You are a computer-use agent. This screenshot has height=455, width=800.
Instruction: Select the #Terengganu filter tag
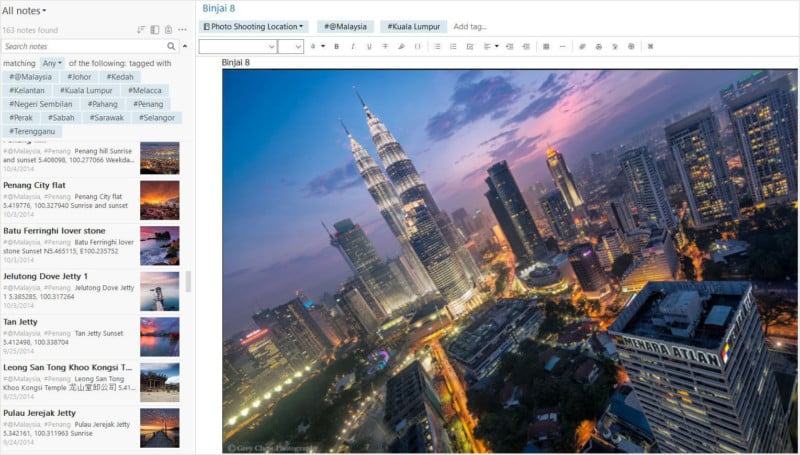click(32, 131)
